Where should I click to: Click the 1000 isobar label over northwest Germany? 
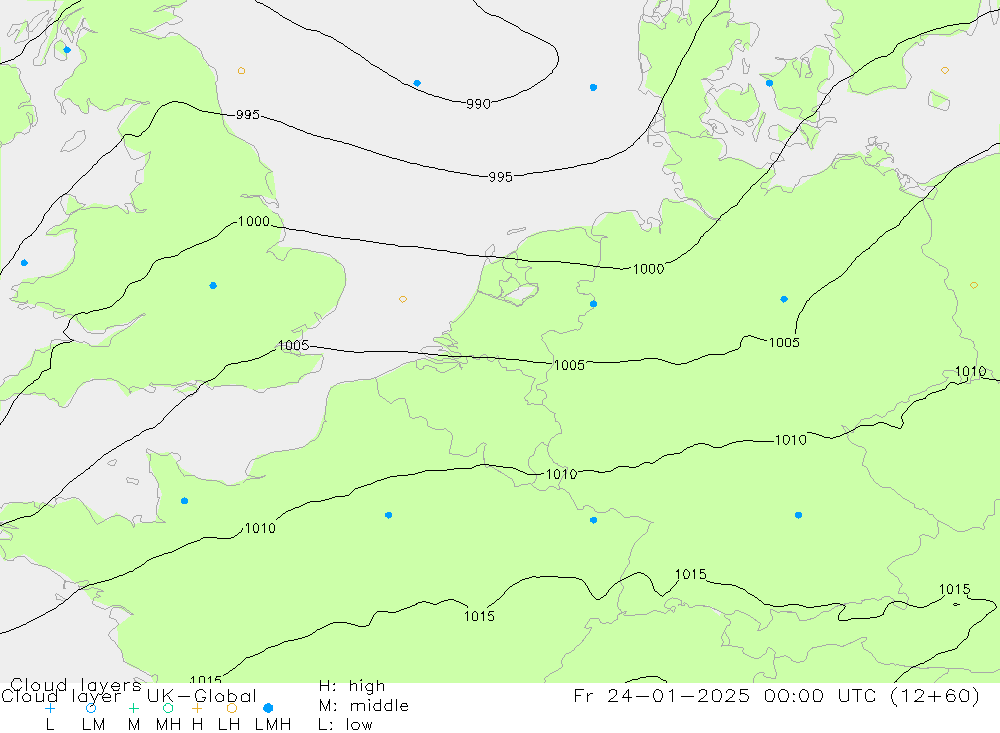click(x=649, y=269)
